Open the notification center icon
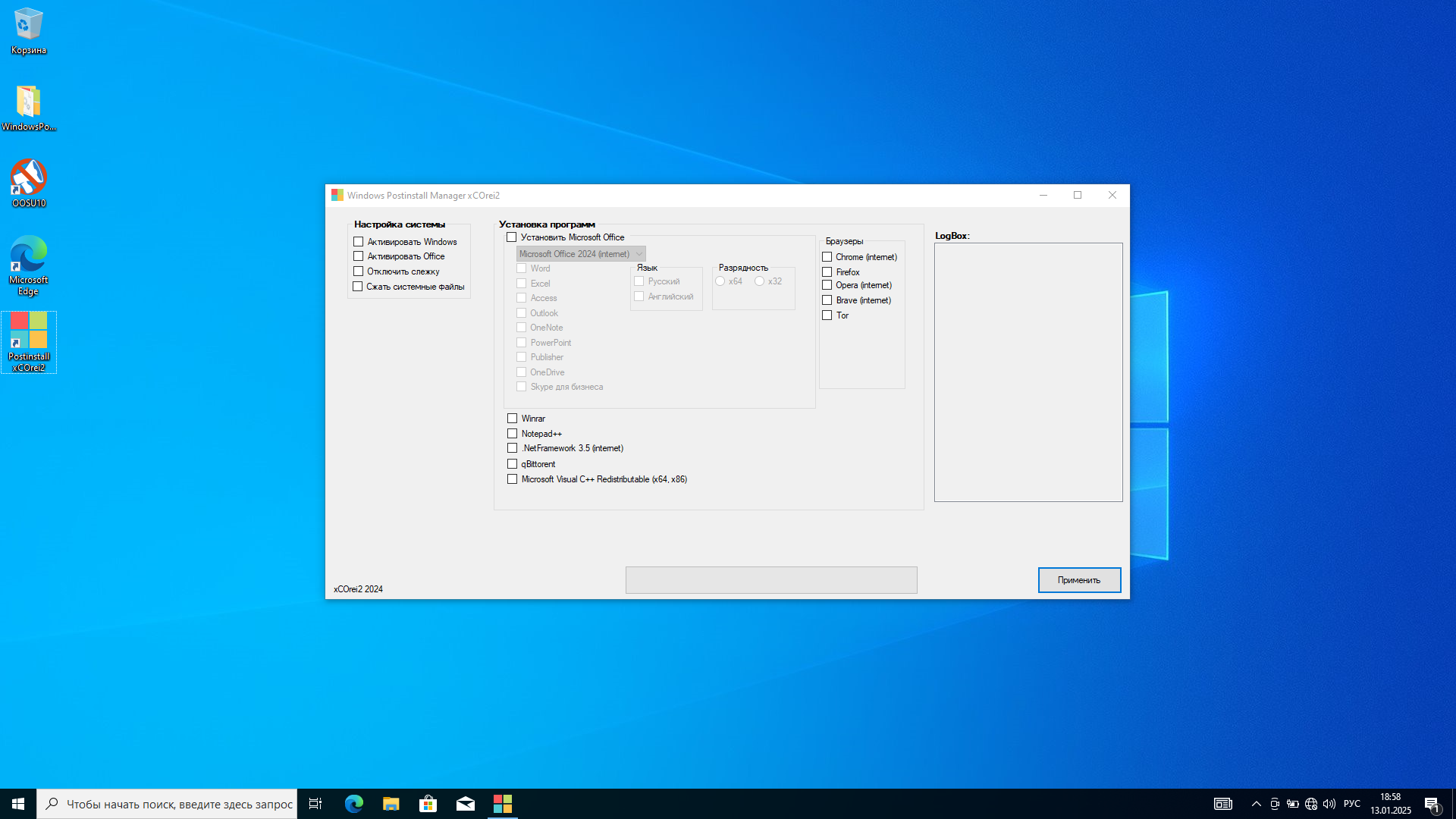This screenshot has width=1456, height=819. click(x=1432, y=805)
